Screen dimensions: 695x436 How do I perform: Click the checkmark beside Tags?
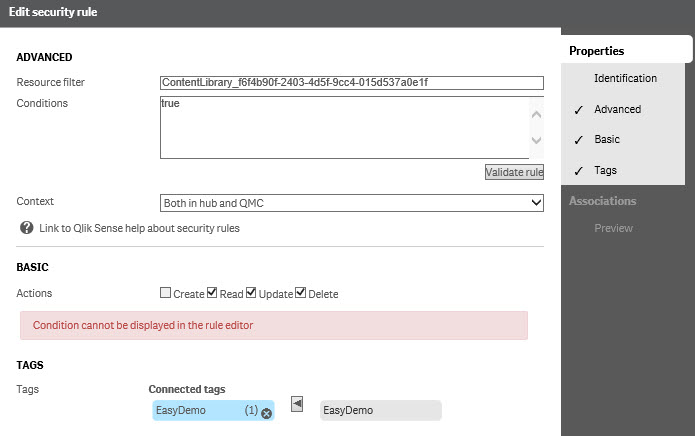[x=578, y=171]
